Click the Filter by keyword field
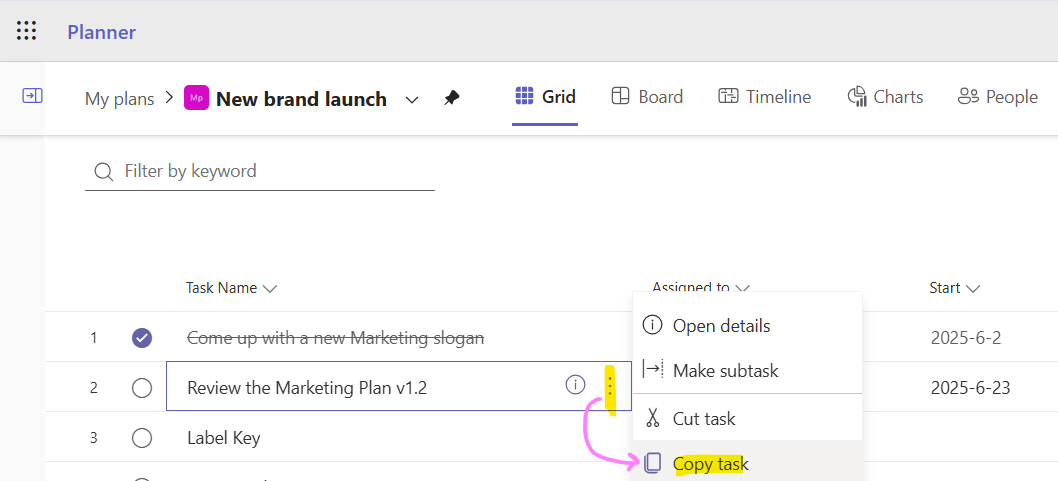1058x481 pixels. (x=260, y=171)
